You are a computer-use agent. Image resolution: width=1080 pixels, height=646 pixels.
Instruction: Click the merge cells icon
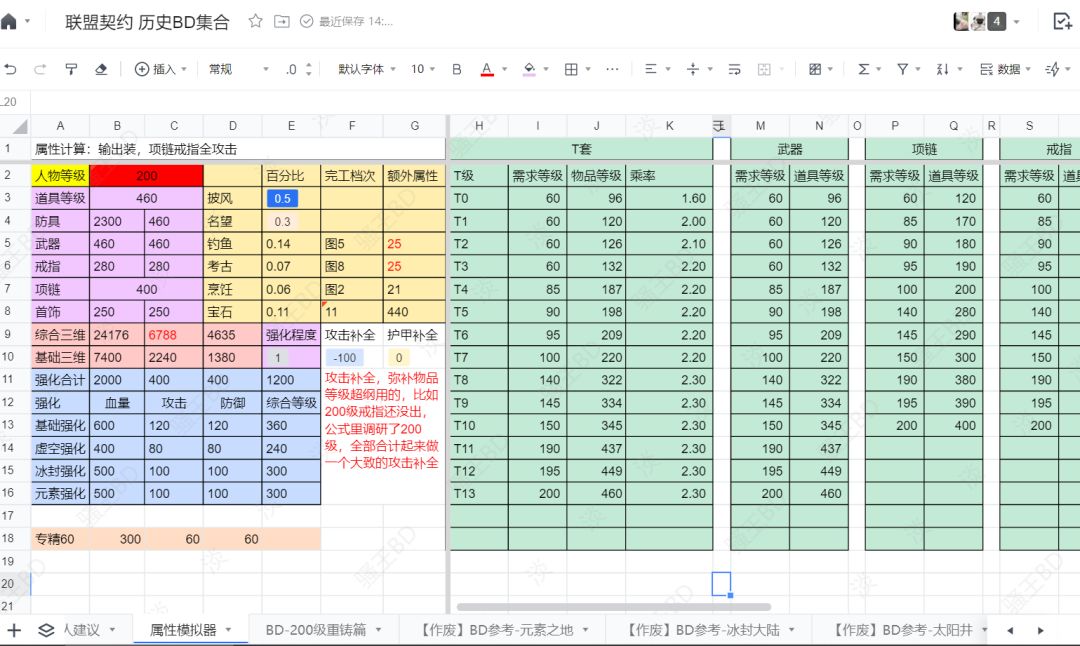coord(764,69)
